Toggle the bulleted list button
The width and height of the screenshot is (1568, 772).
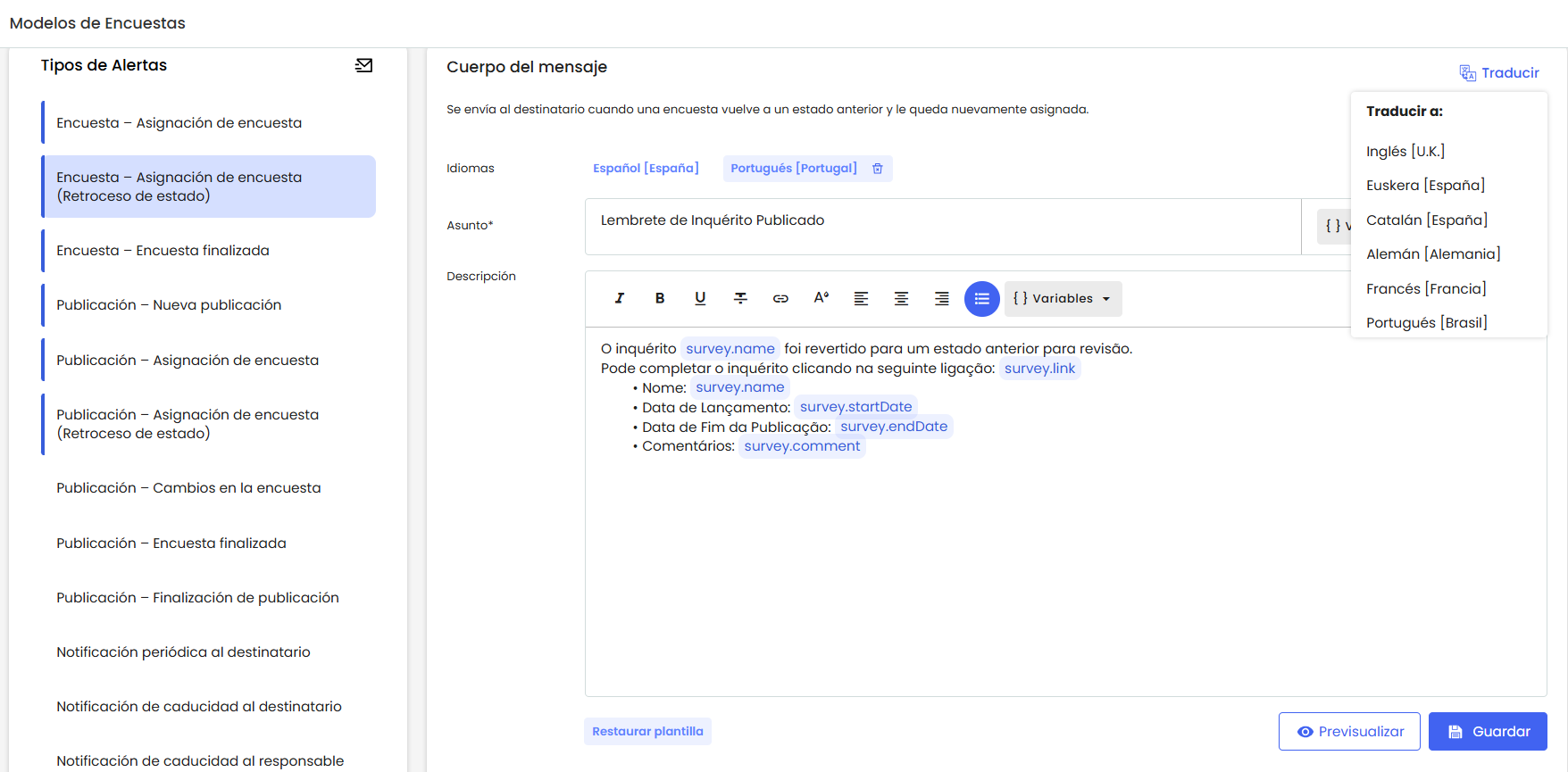pyautogui.click(x=981, y=298)
